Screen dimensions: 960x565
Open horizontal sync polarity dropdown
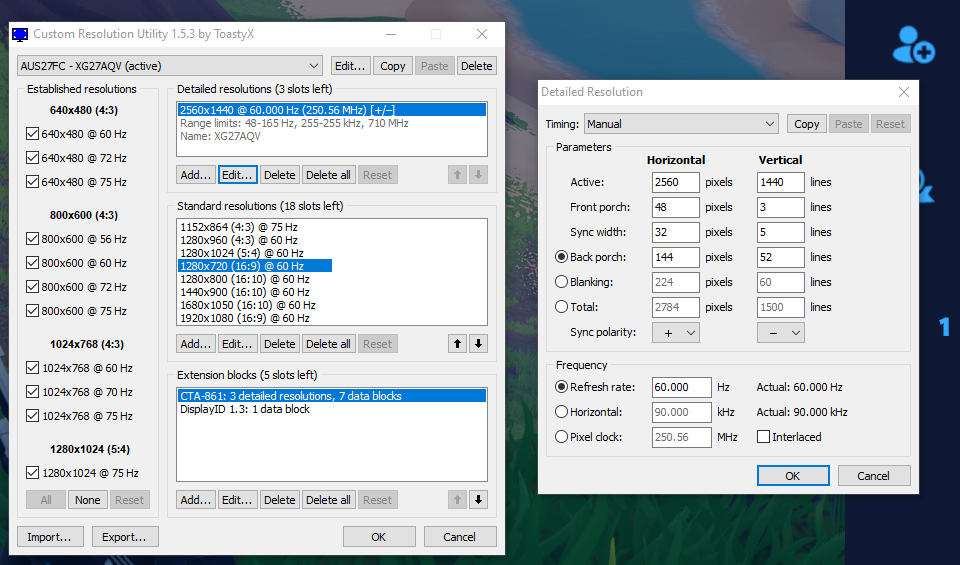676,333
